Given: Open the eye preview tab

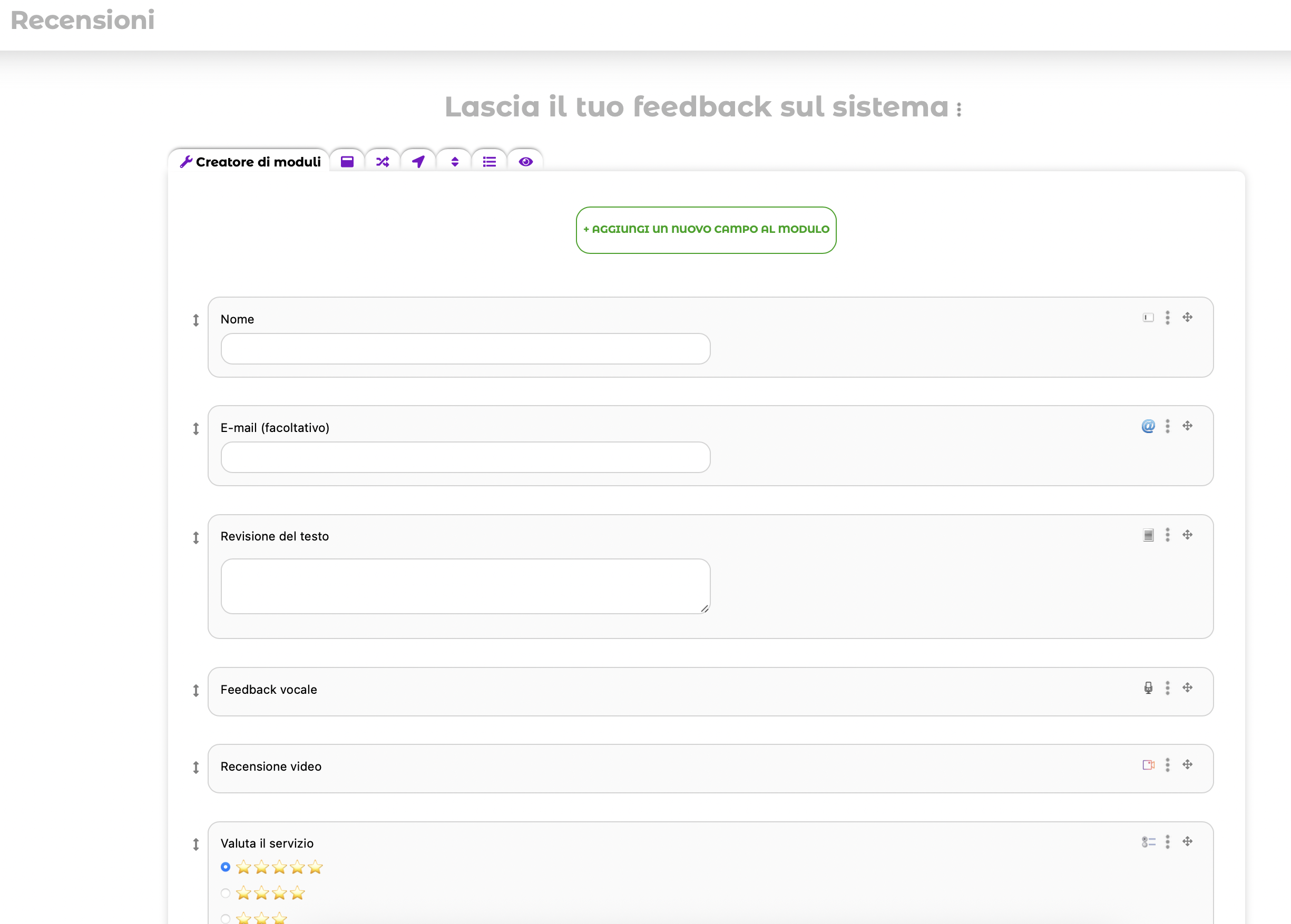Looking at the screenshot, I should coord(525,162).
